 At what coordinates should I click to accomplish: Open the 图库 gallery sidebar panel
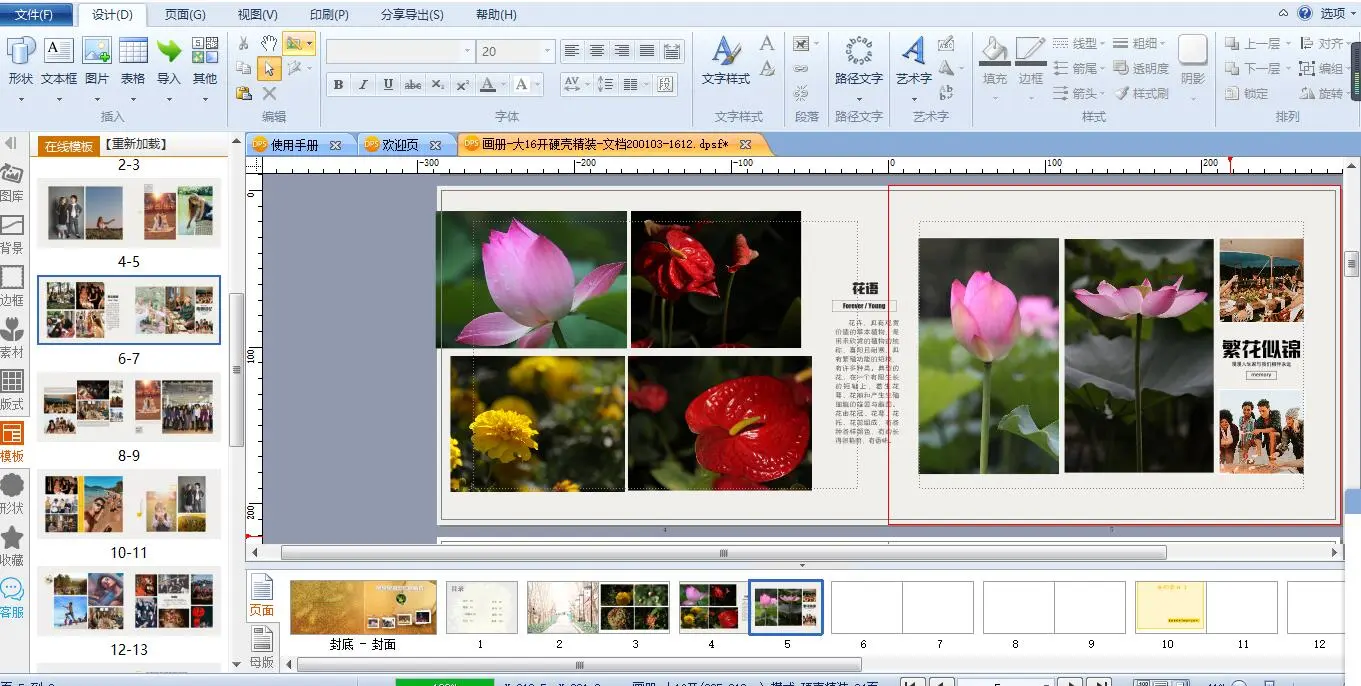[x=12, y=182]
